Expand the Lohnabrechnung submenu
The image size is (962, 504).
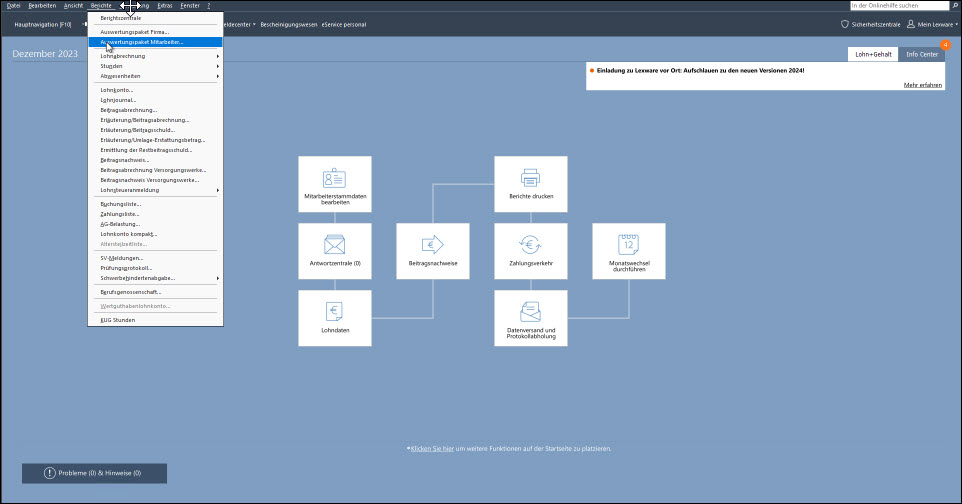point(155,56)
